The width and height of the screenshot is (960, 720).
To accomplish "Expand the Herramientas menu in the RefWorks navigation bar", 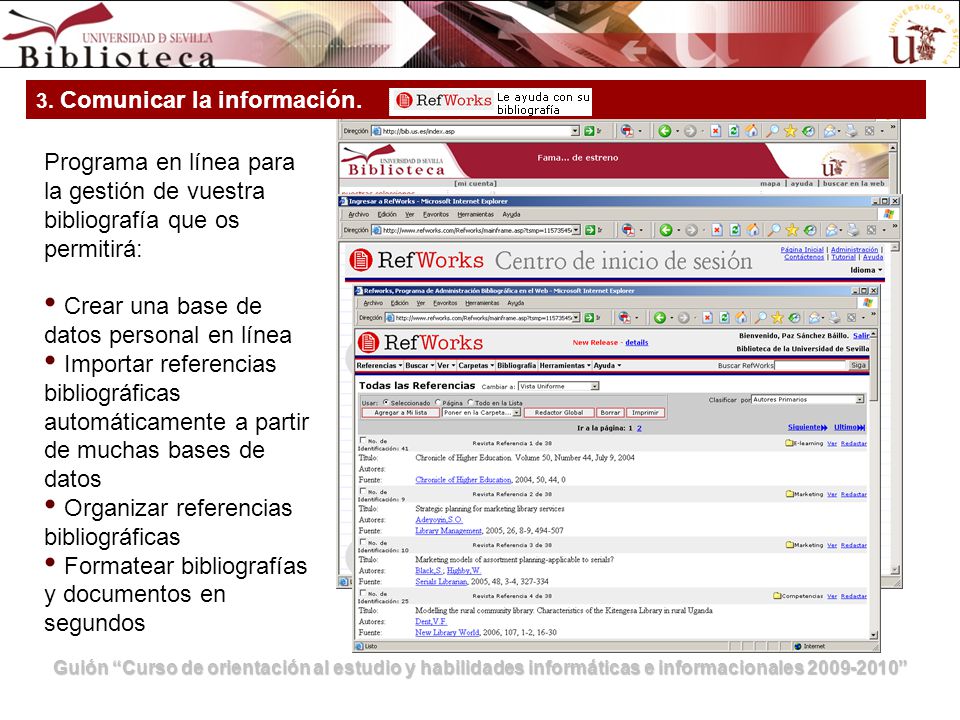I will click(x=565, y=366).
